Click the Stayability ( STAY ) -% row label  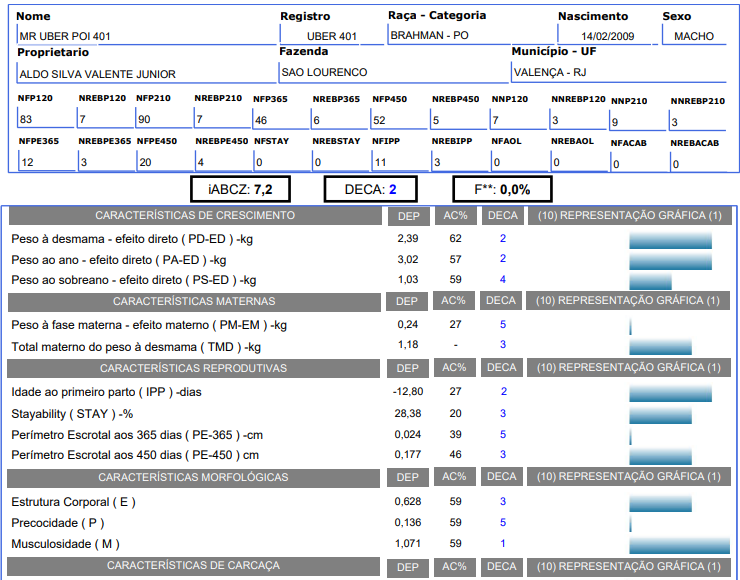[x=73, y=414]
